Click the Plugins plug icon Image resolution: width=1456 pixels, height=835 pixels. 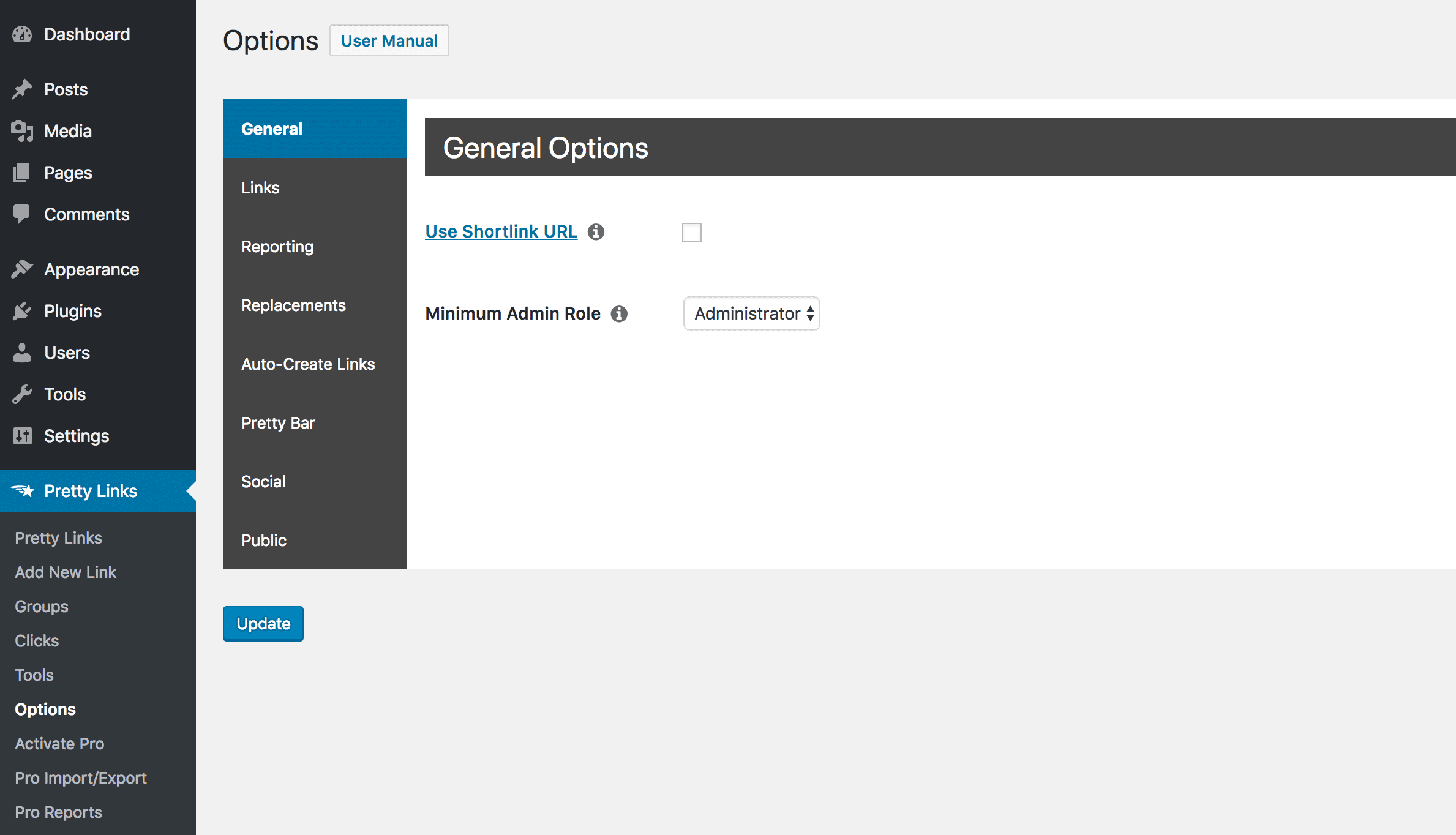[x=23, y=310]
